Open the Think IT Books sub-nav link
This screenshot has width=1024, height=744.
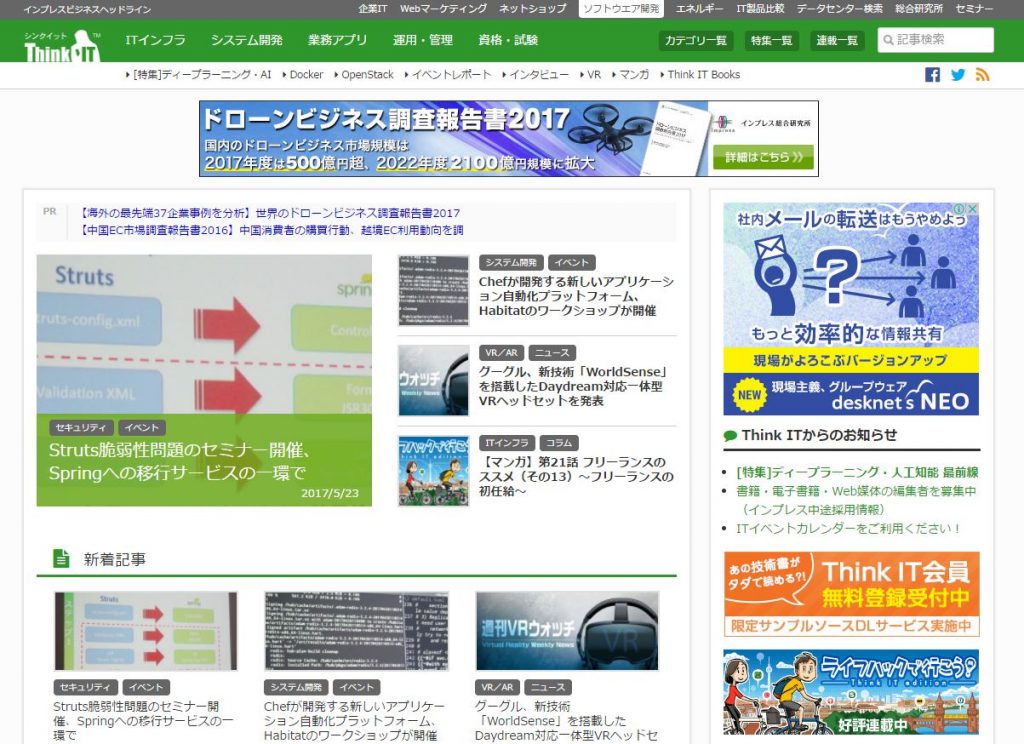tap(703, 74)
